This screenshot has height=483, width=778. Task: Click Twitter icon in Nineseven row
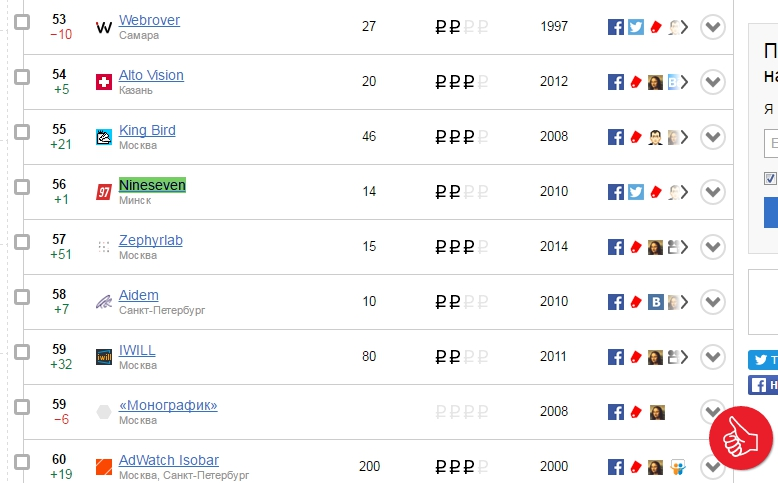click(x=636, y=192)
